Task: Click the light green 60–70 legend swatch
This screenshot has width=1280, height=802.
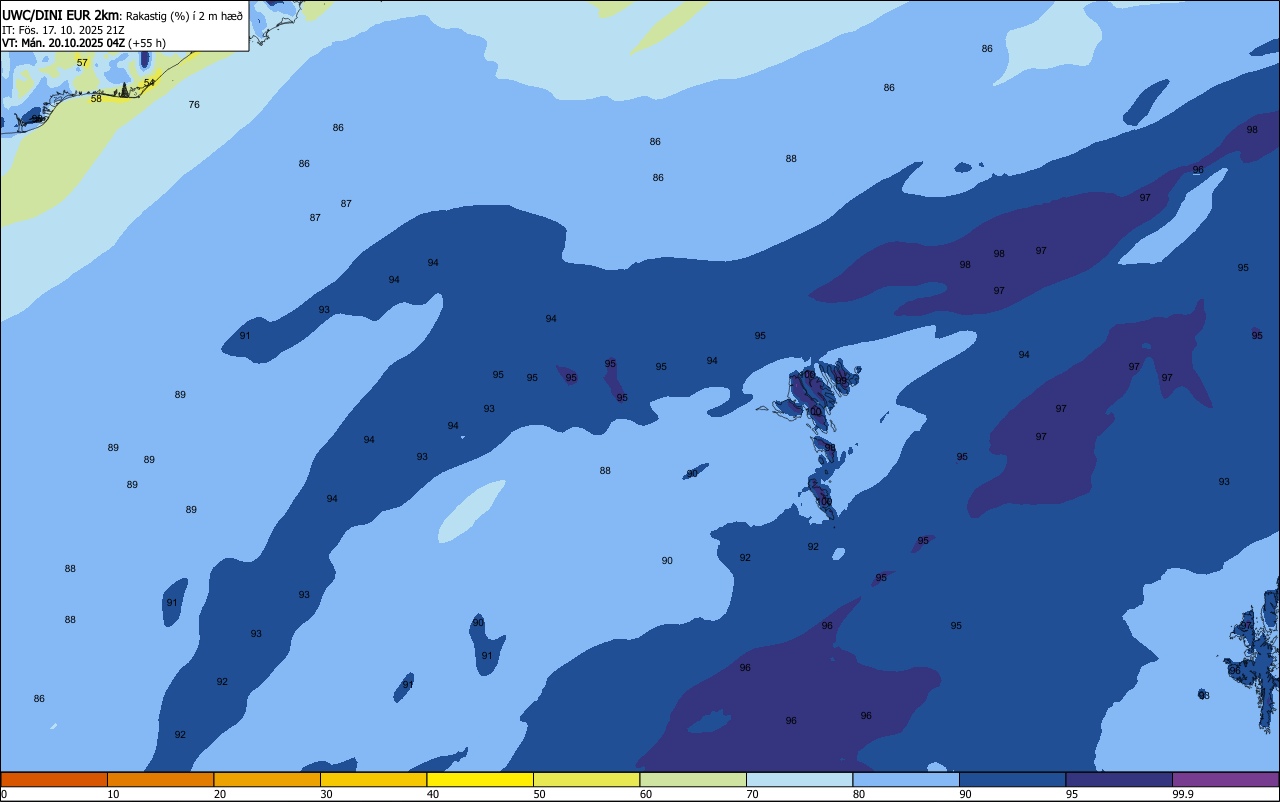Action: (x=693, y=779)
